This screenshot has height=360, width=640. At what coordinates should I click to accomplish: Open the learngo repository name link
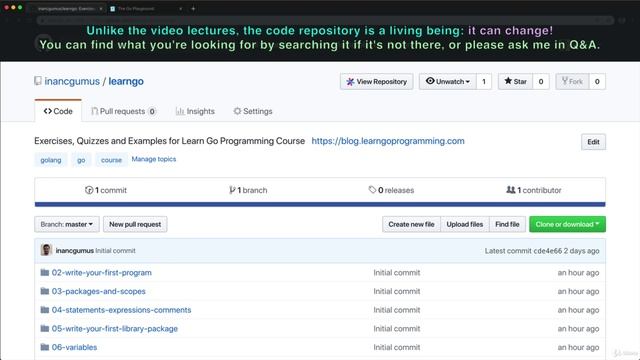click(x=126, y=81)
